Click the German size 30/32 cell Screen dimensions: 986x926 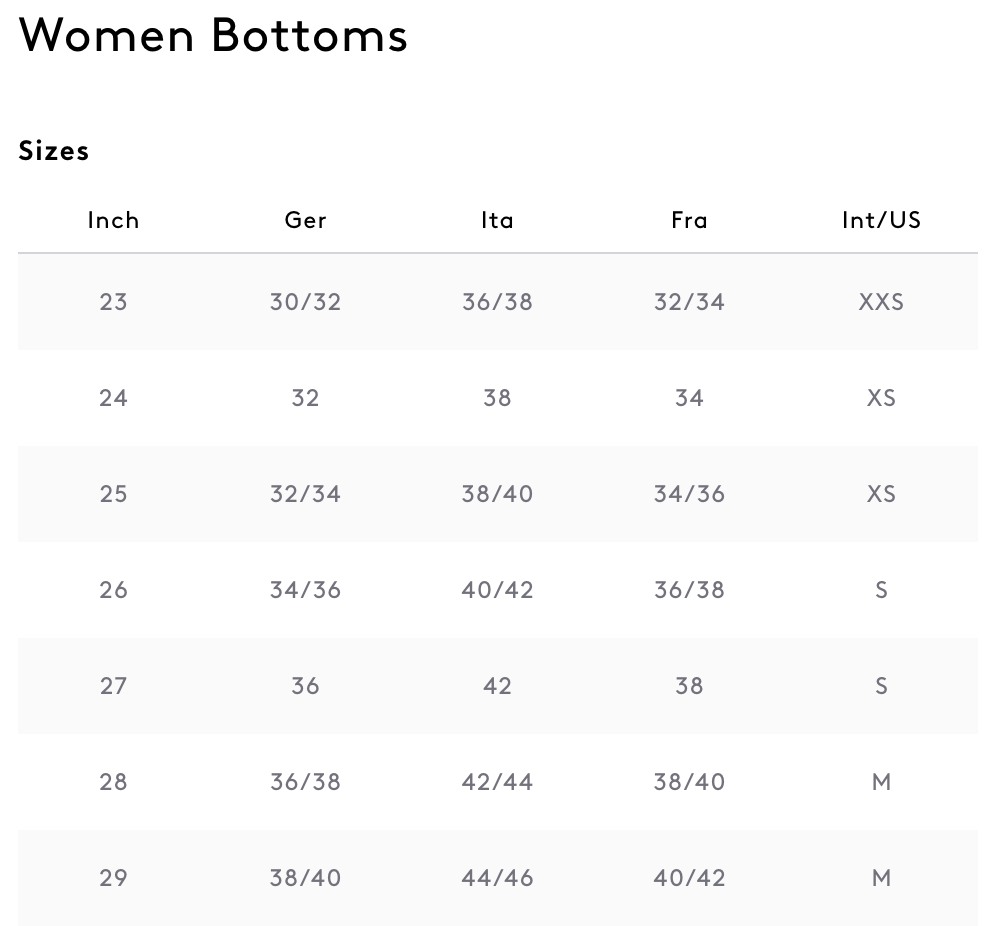(305, 302)
